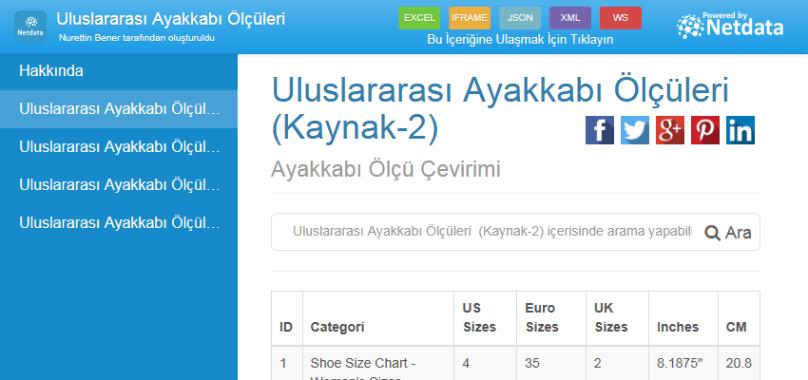Click Bu İçeriğine Ulaşmak İçin Tıklayın text
808x380 pixels.
pos(520,40)
